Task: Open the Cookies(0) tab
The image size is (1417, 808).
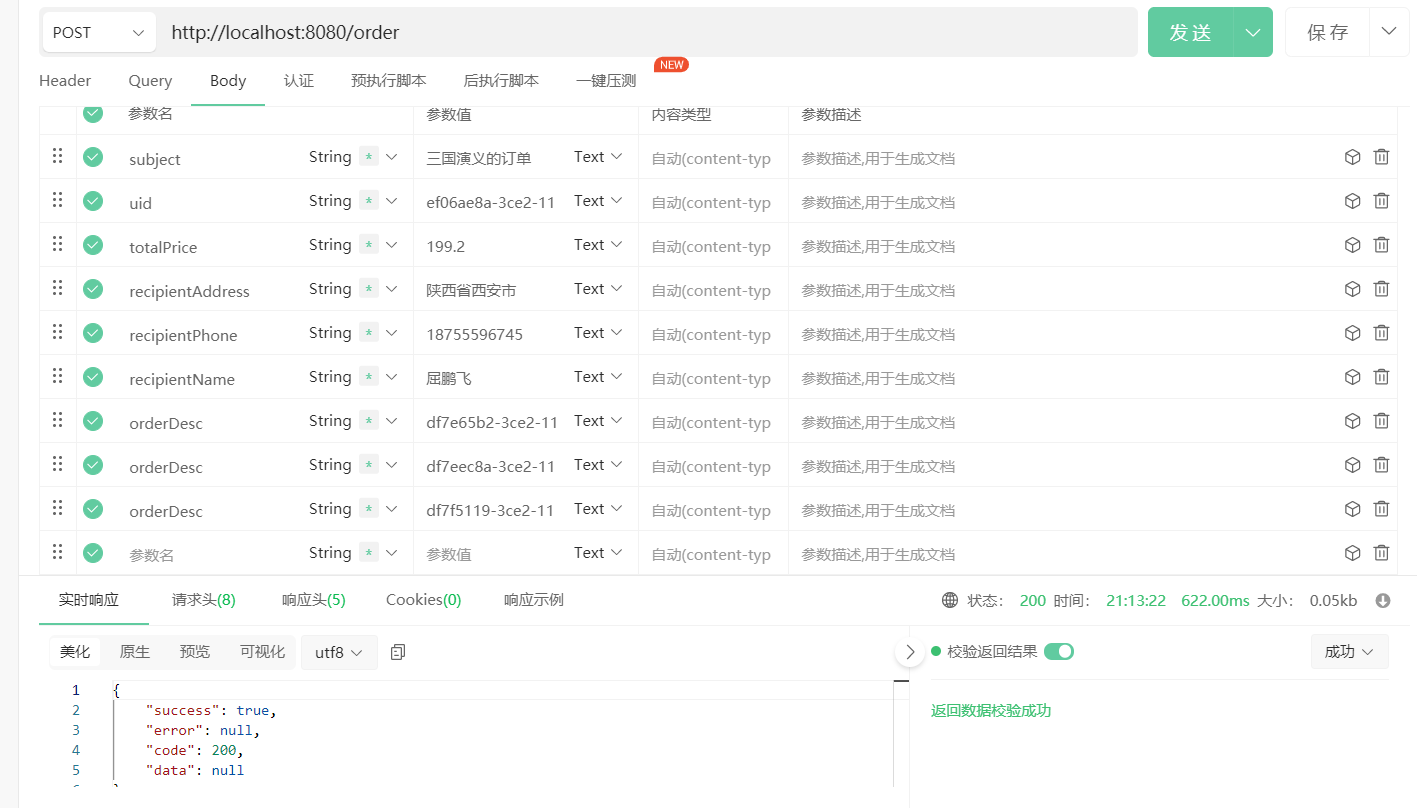Action: [424, 600]
